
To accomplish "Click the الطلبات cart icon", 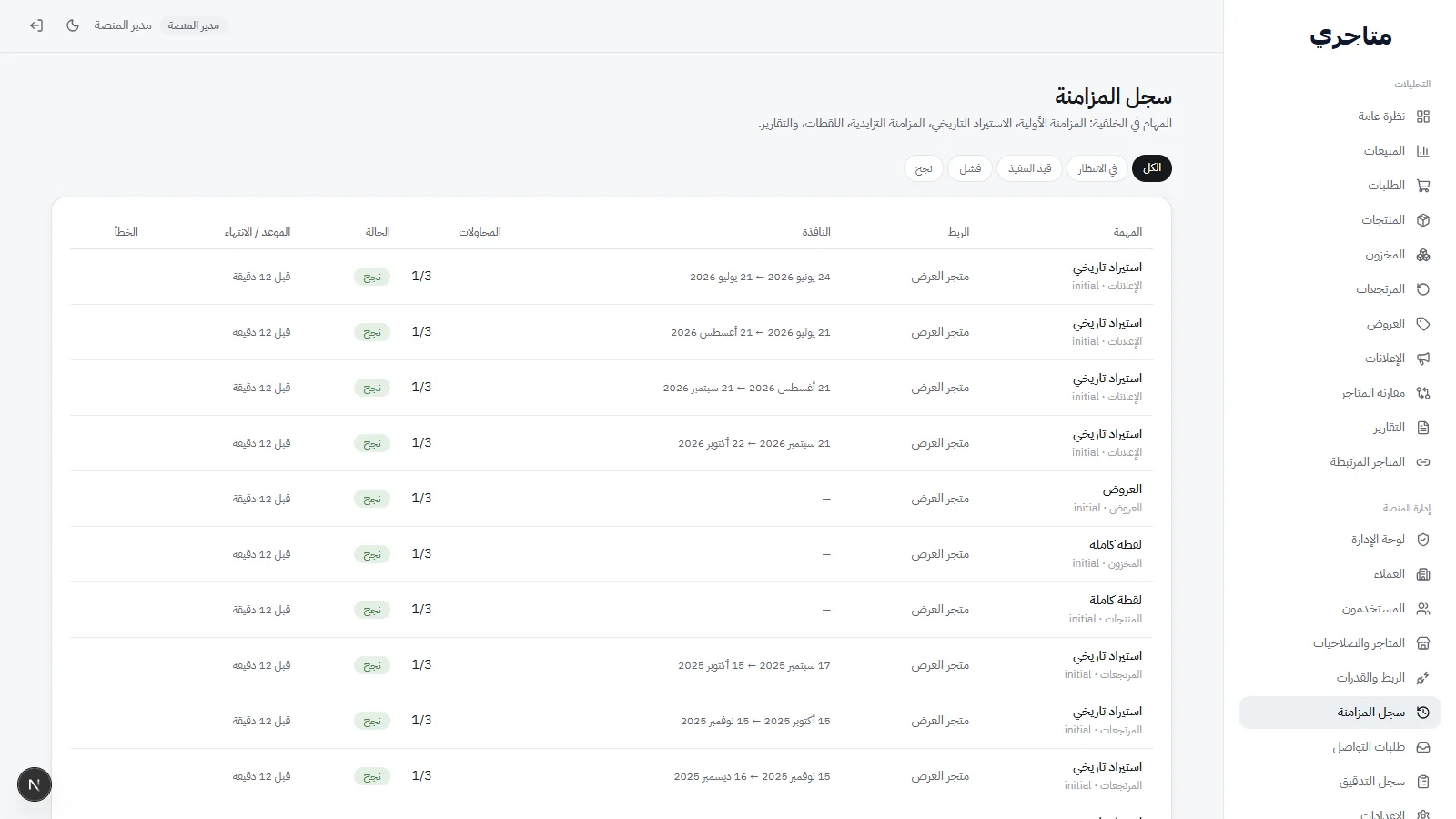I will point(1423,186).
